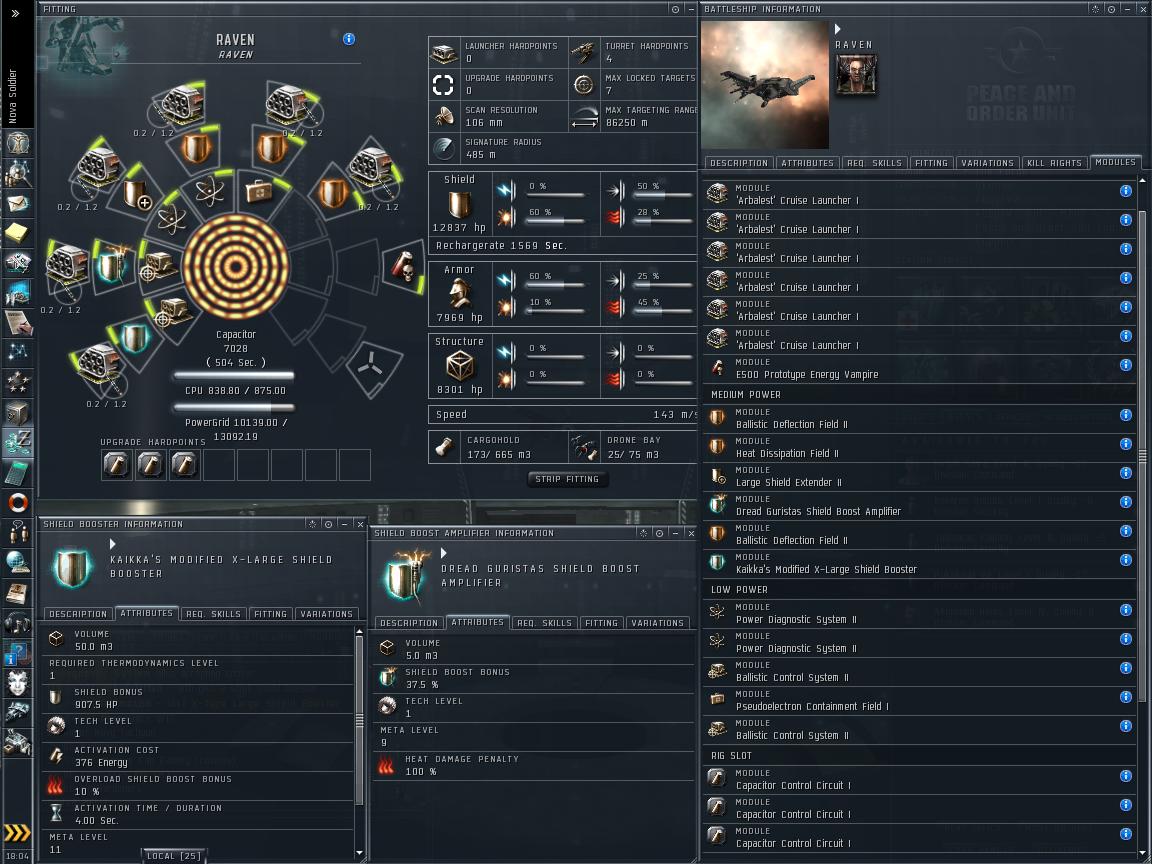This screenshot has height=864, width=1152.
Task: Open Fitting tab in Shield Booster Information
Action: (270, 613)
